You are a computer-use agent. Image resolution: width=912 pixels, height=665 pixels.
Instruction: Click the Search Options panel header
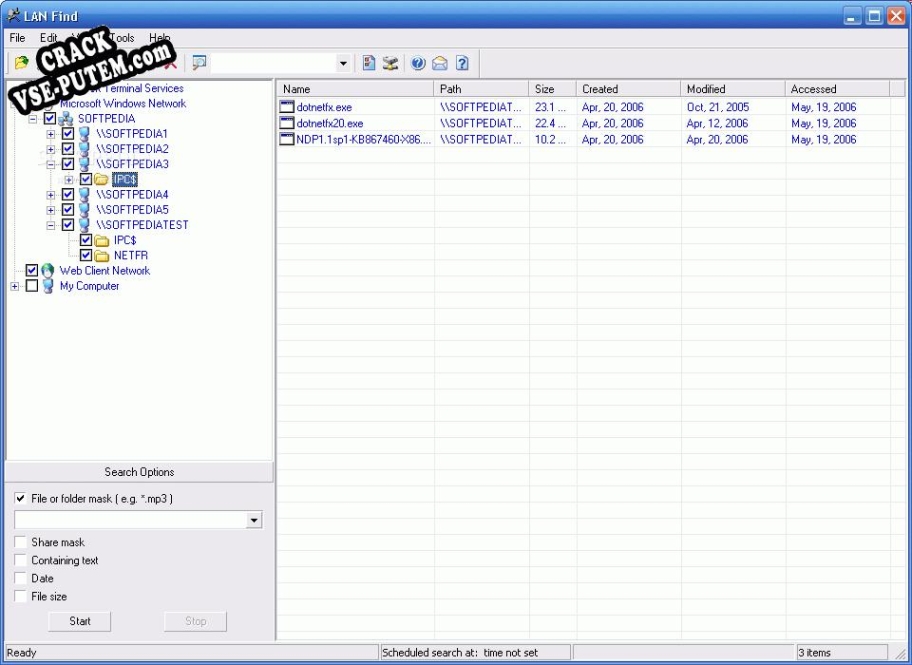[x=139, y=472]
